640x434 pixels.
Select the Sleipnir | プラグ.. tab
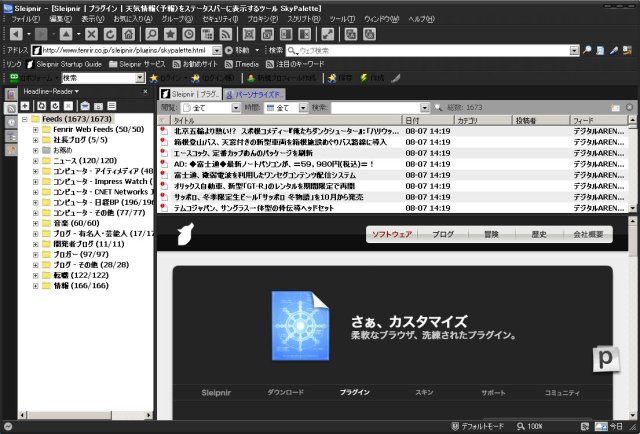pos(191,94)
